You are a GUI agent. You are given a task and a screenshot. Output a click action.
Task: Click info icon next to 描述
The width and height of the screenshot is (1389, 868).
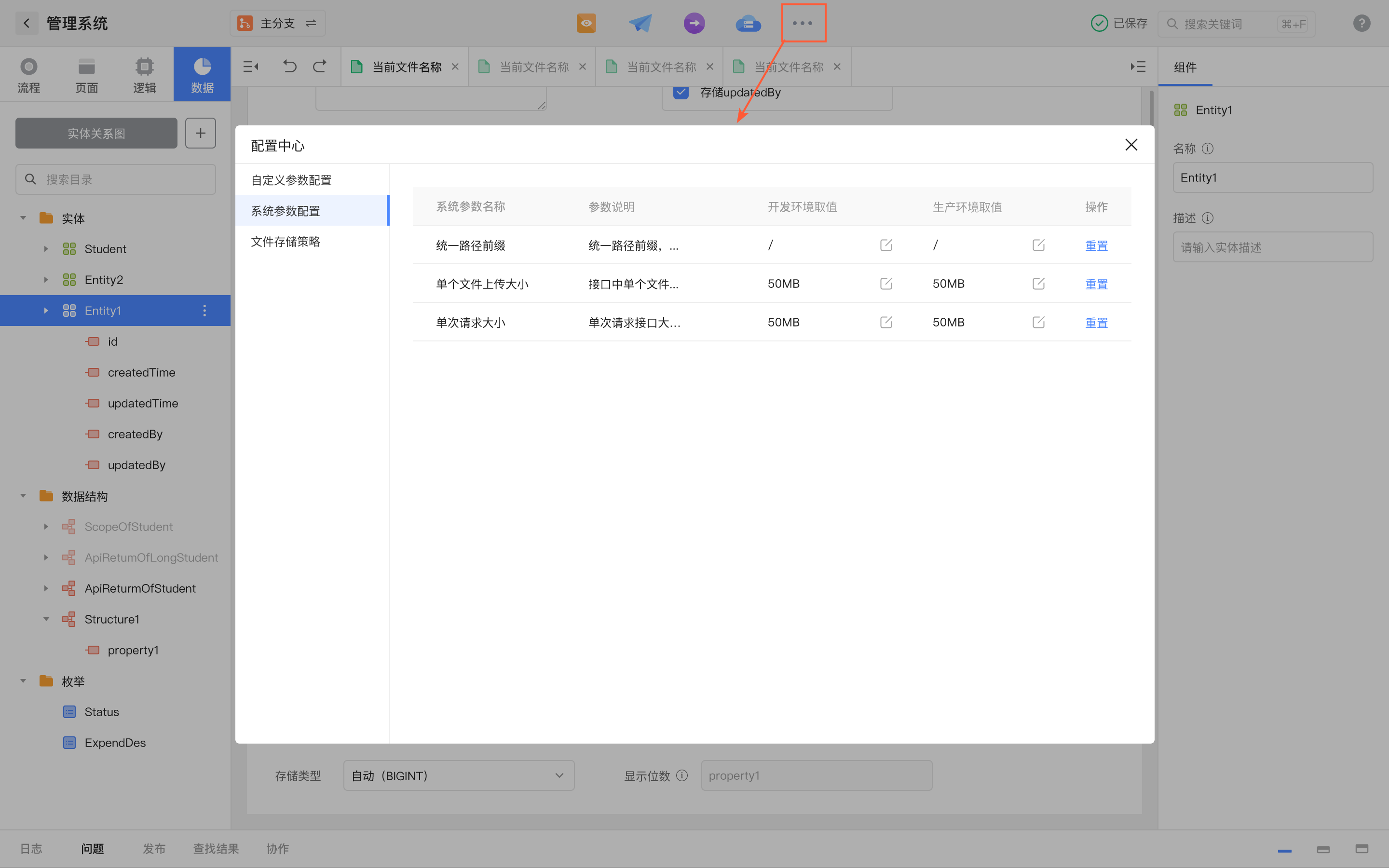click(1208, 218)
